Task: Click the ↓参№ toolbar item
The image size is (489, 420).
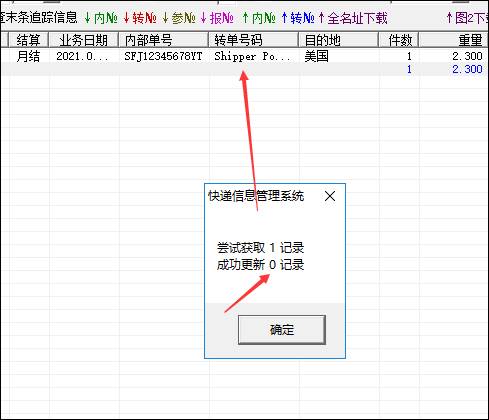Action: [x=179, y=18]
